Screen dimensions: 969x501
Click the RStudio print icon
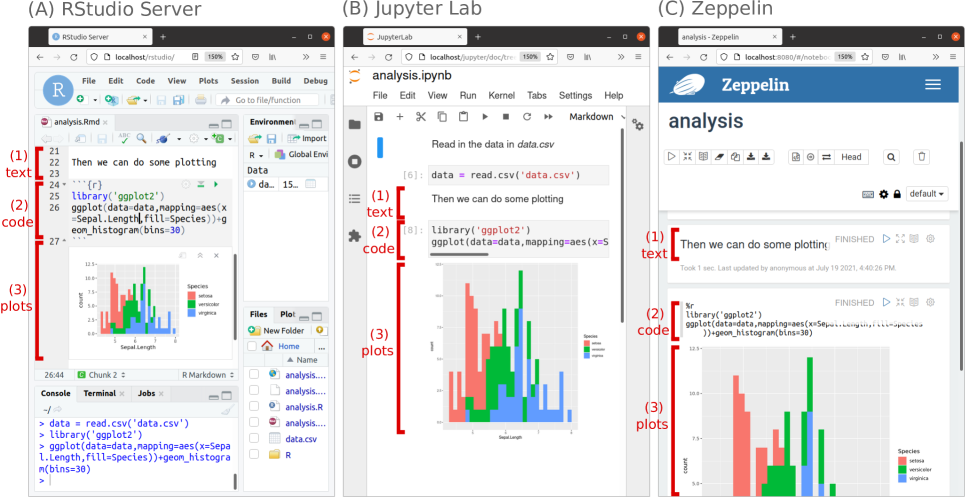[201, 99]
